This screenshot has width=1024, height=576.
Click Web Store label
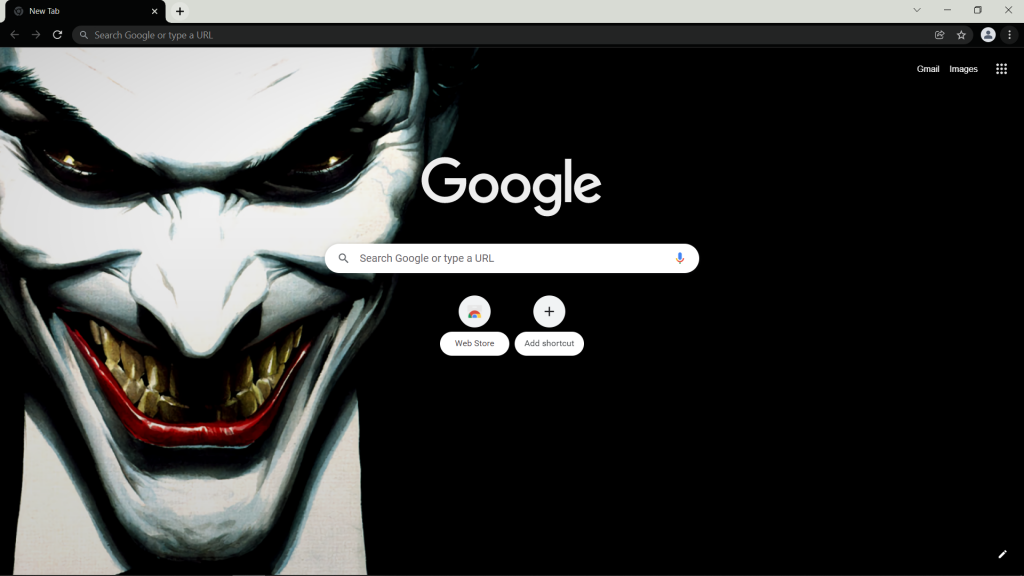tap(474, 344)
